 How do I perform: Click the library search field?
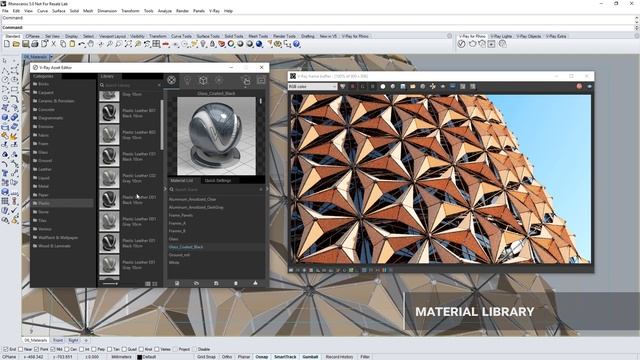(x=131, y=85)
